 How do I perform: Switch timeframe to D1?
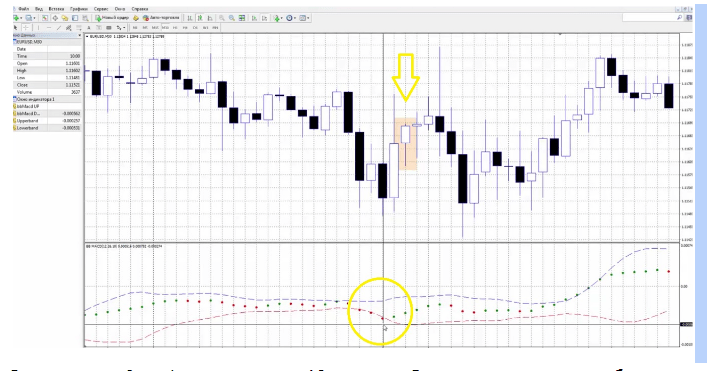(195, 28)
